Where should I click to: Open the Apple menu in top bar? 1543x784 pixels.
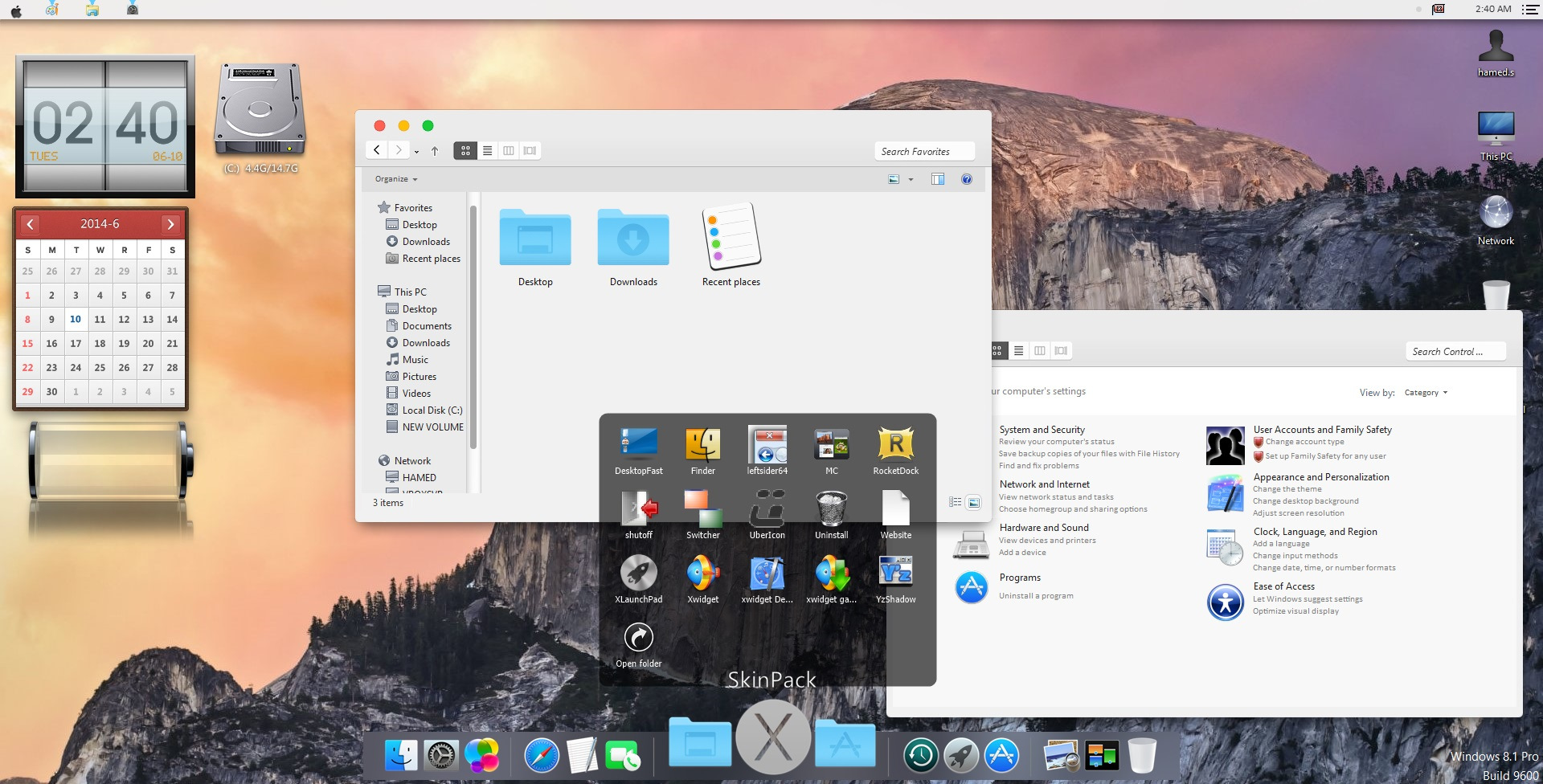16,10
